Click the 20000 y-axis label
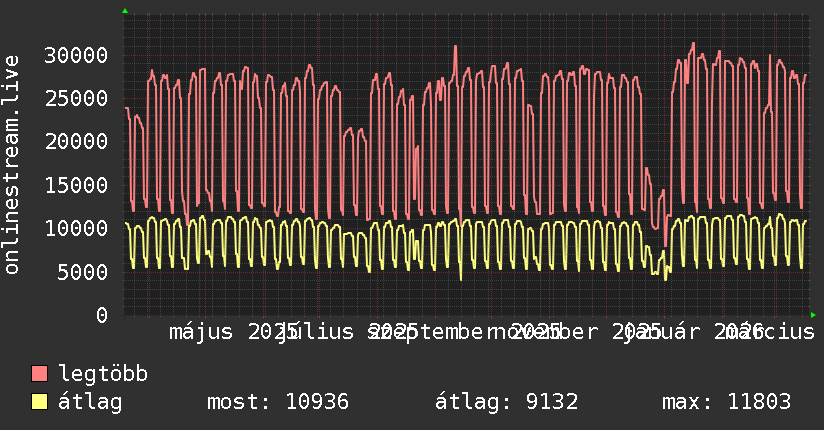This screenshot has width=824, height=430. click(x=76, y=141)
